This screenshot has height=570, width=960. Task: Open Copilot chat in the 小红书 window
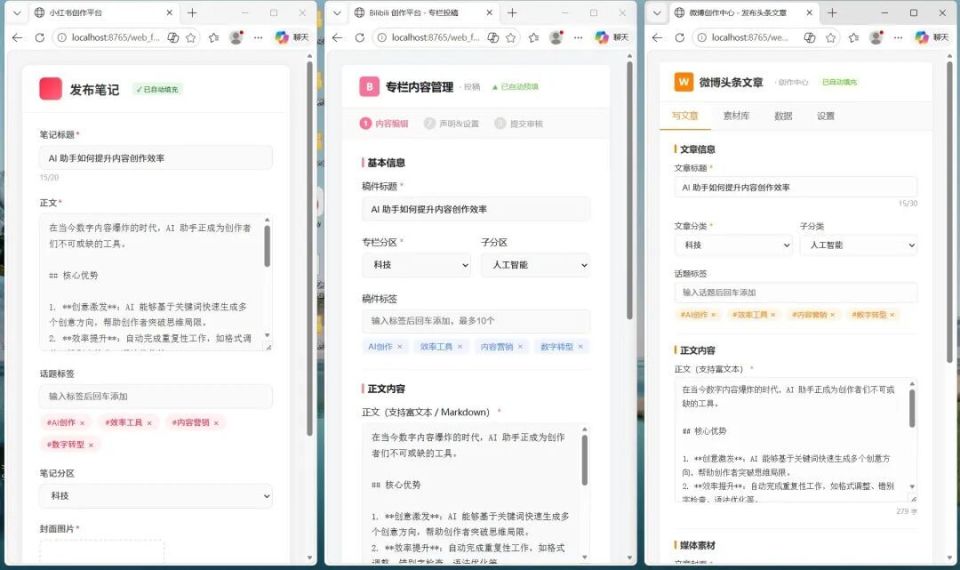291,38
